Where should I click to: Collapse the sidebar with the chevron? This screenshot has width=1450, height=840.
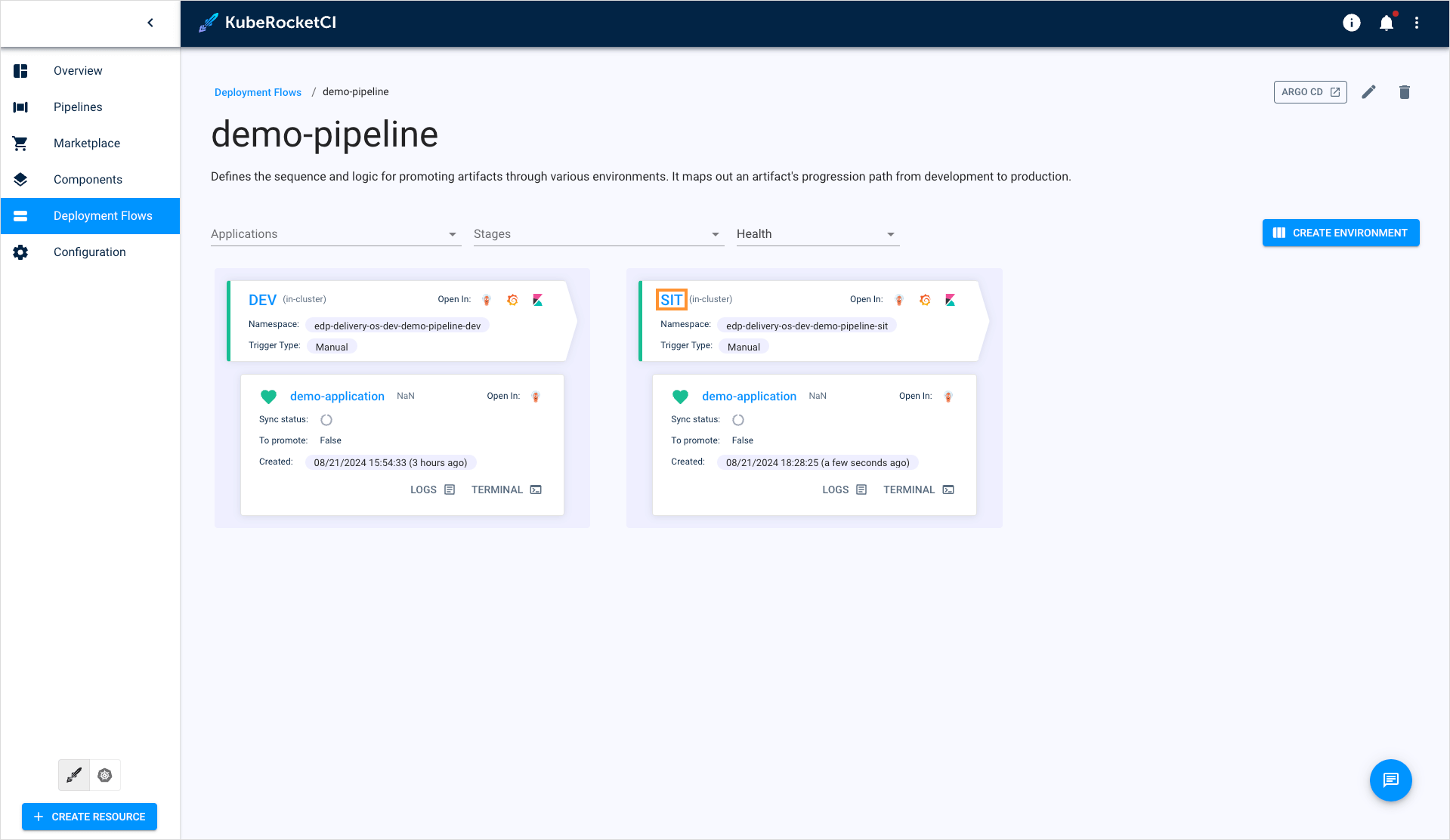click(150, 23)
